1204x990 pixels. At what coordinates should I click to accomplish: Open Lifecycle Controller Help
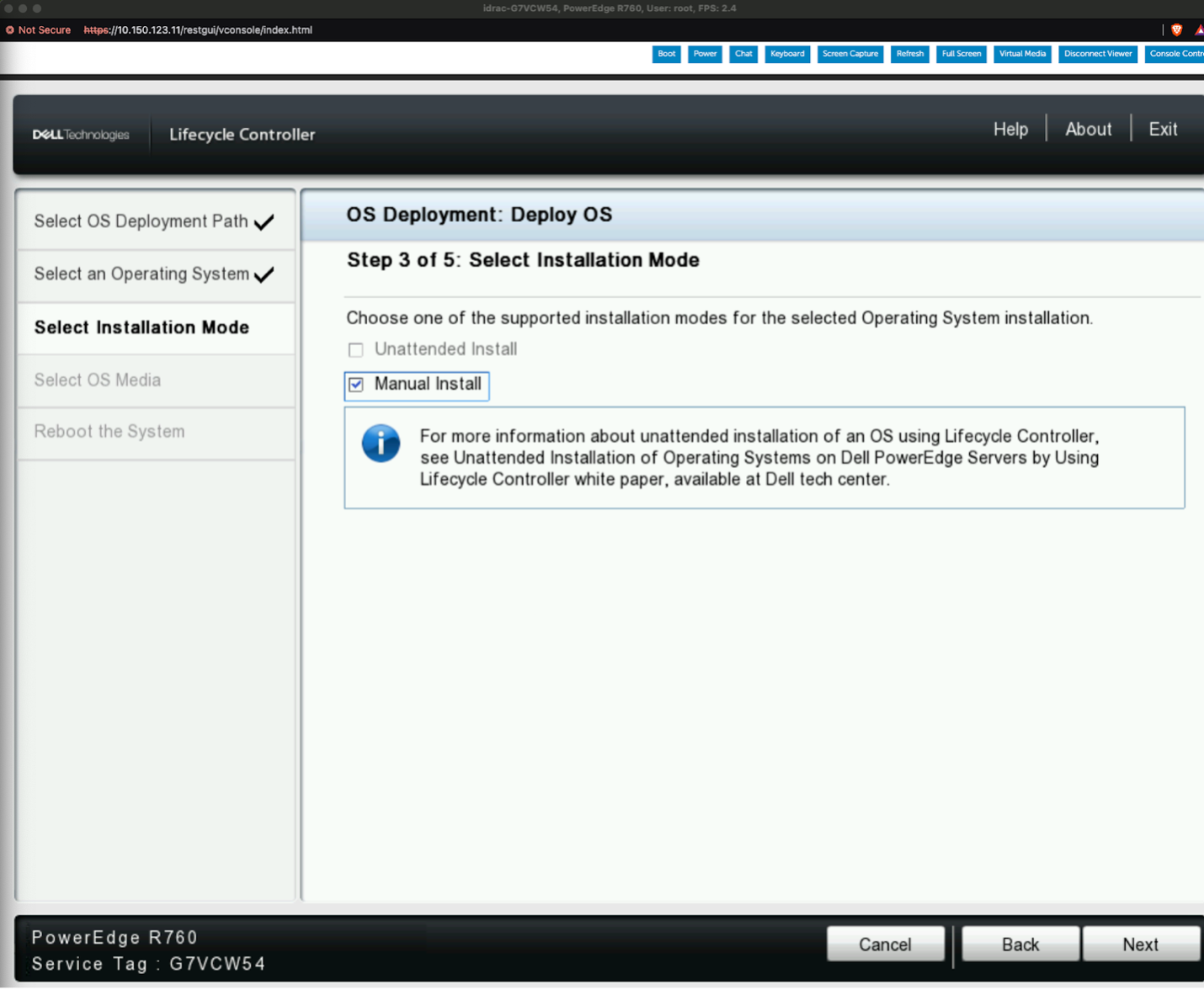pos(1010,129)
